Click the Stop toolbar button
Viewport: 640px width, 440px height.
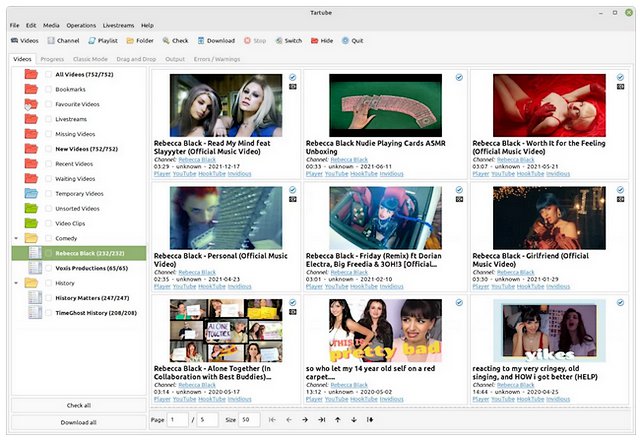pyautogui.click(x=255, y=41)
